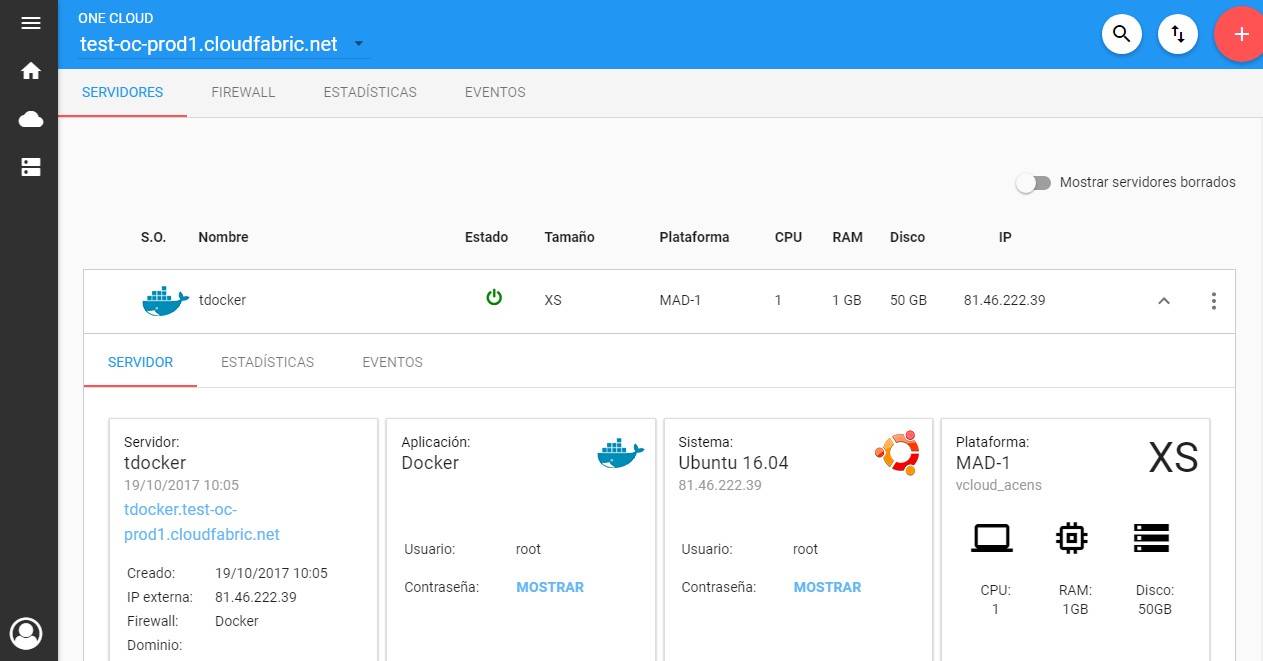
Task: Open the servers storage icon in the sidebar
Action: 31,167
